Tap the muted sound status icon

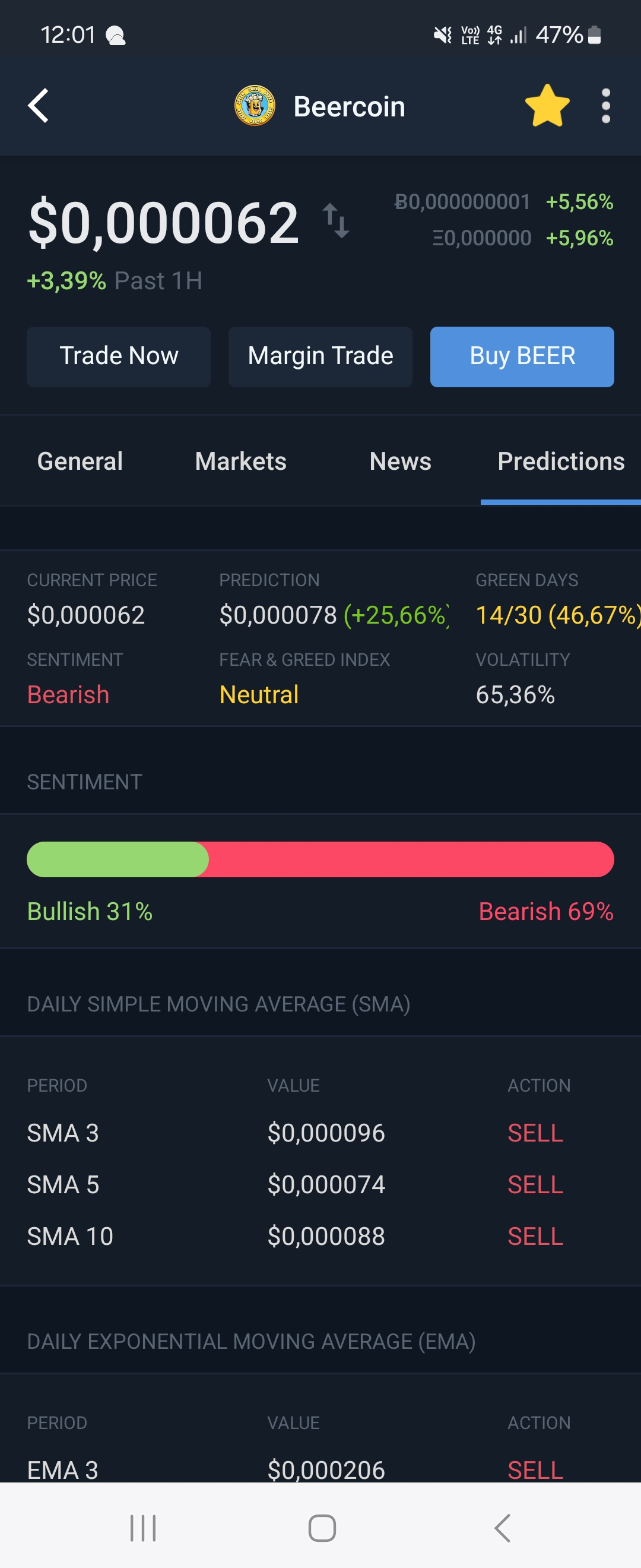point(442,35)
